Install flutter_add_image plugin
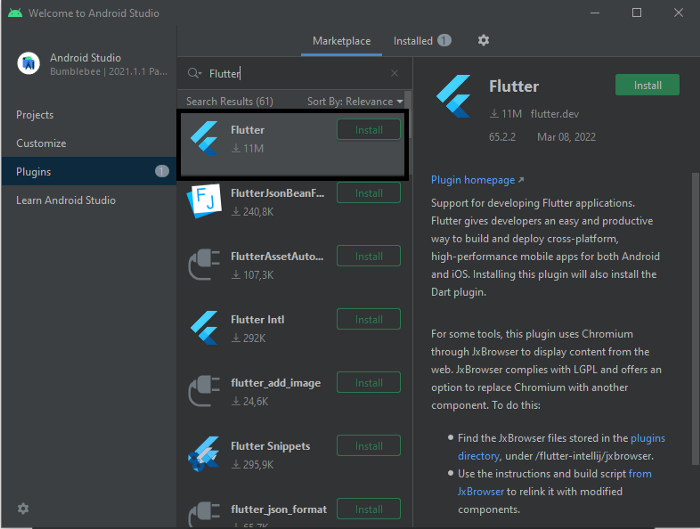Screen dimensions: 700x529 click(x=369, y=383)
